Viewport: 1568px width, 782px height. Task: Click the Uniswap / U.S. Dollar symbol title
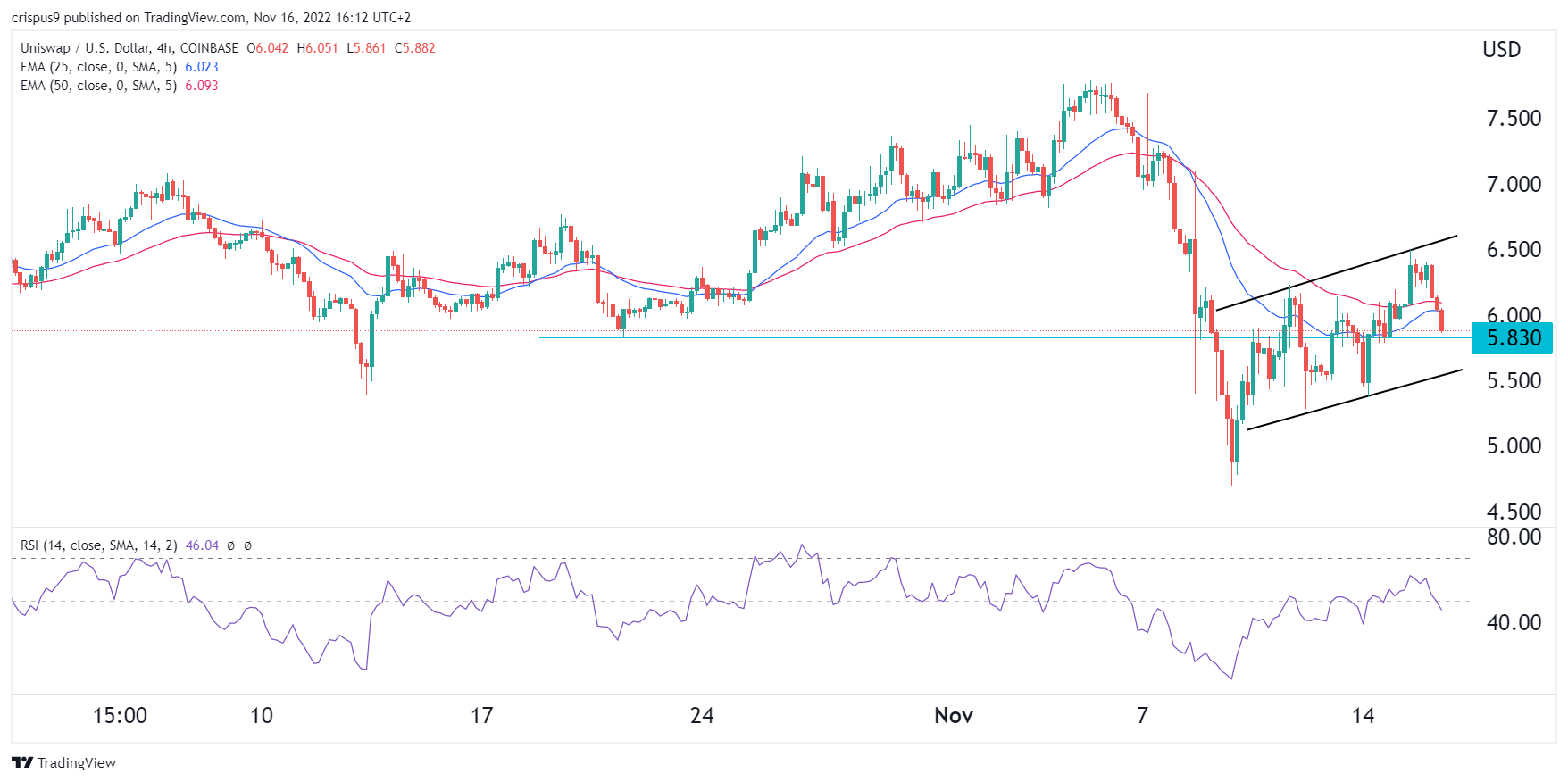click(129, 48)
